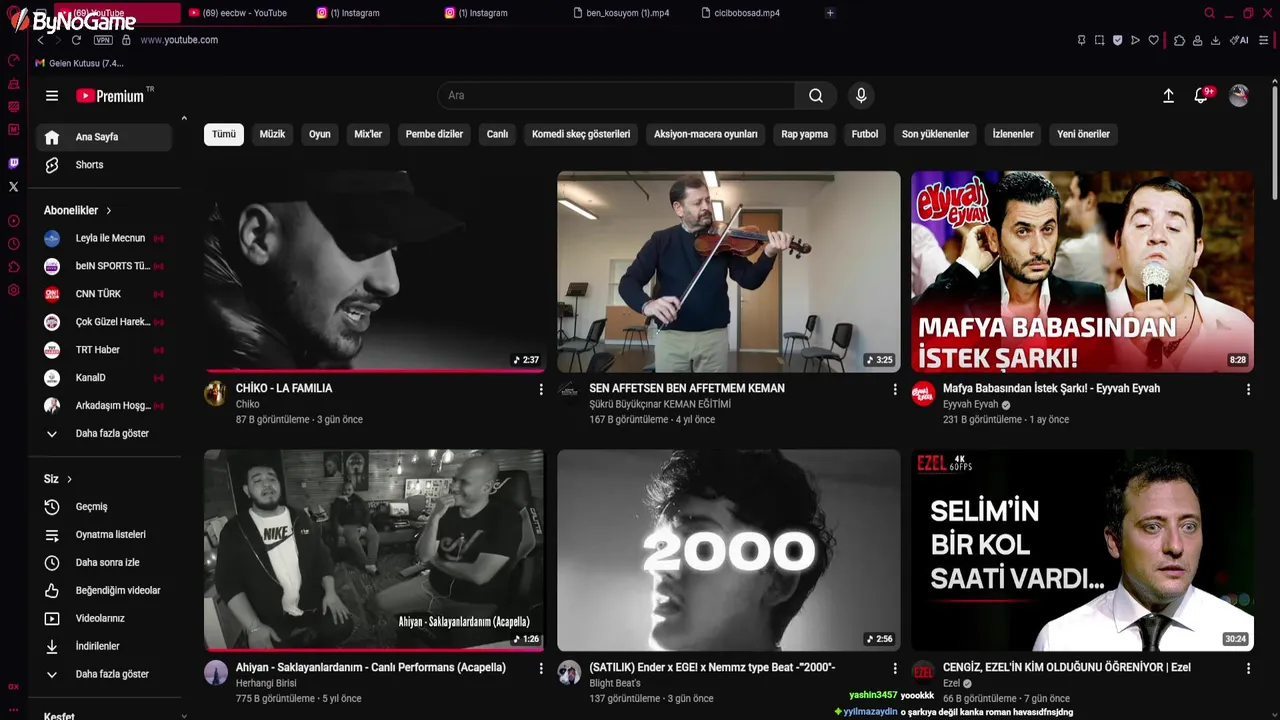Open the Leyla ile Mecnun subscription
The height and width of the screenshot is (720, 1280).
(104, 239)
